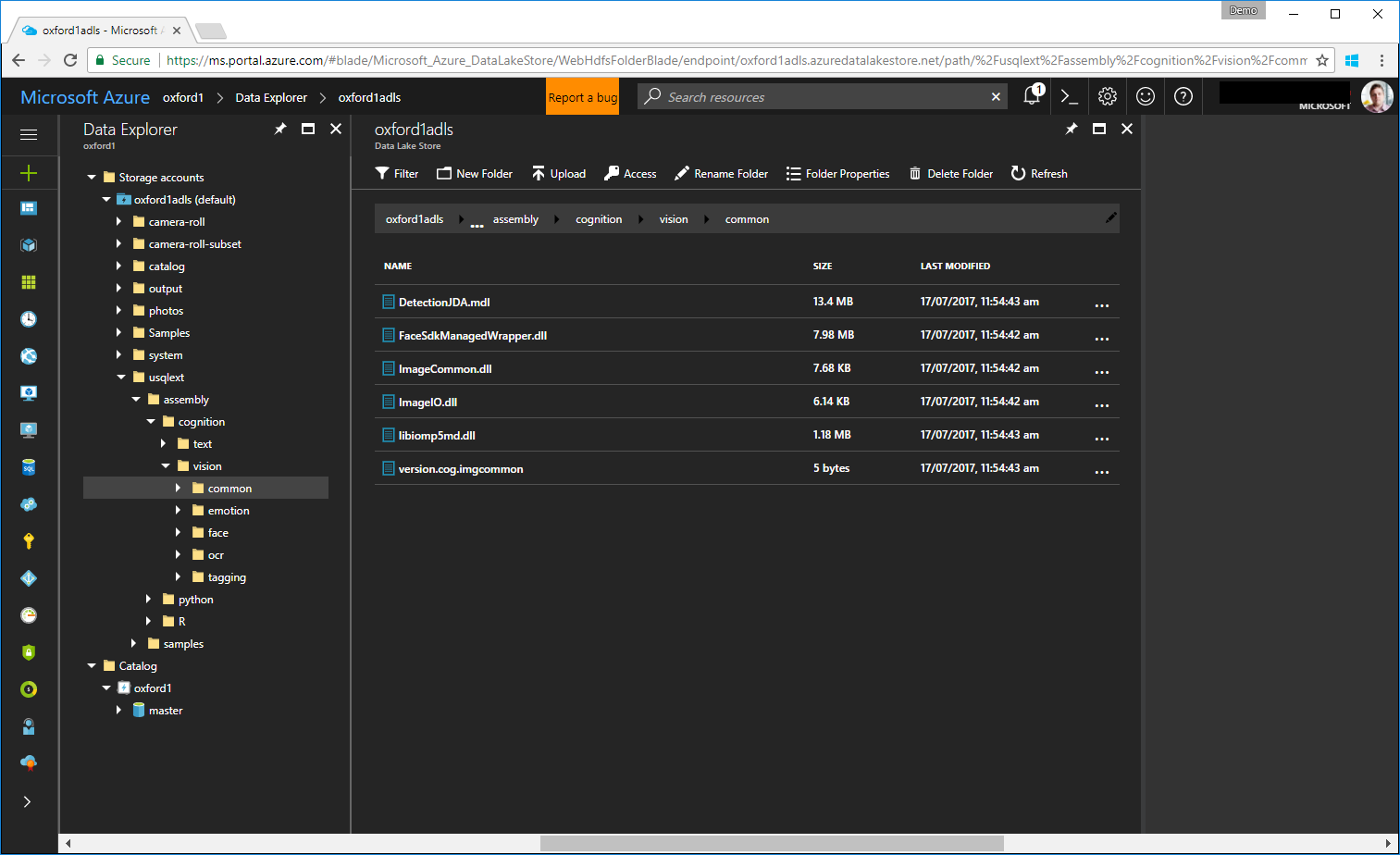Image resolution: width=1400 pixels, height=855 pixels.
Task: Open the notifications bell icon
Action: [1033, 95]
